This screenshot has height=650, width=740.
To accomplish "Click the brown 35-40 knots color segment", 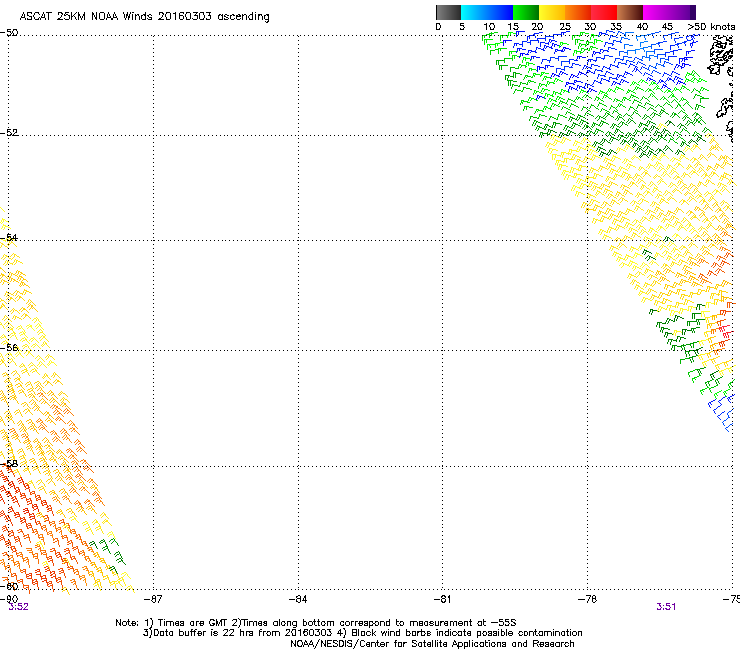I will [630, 12].
